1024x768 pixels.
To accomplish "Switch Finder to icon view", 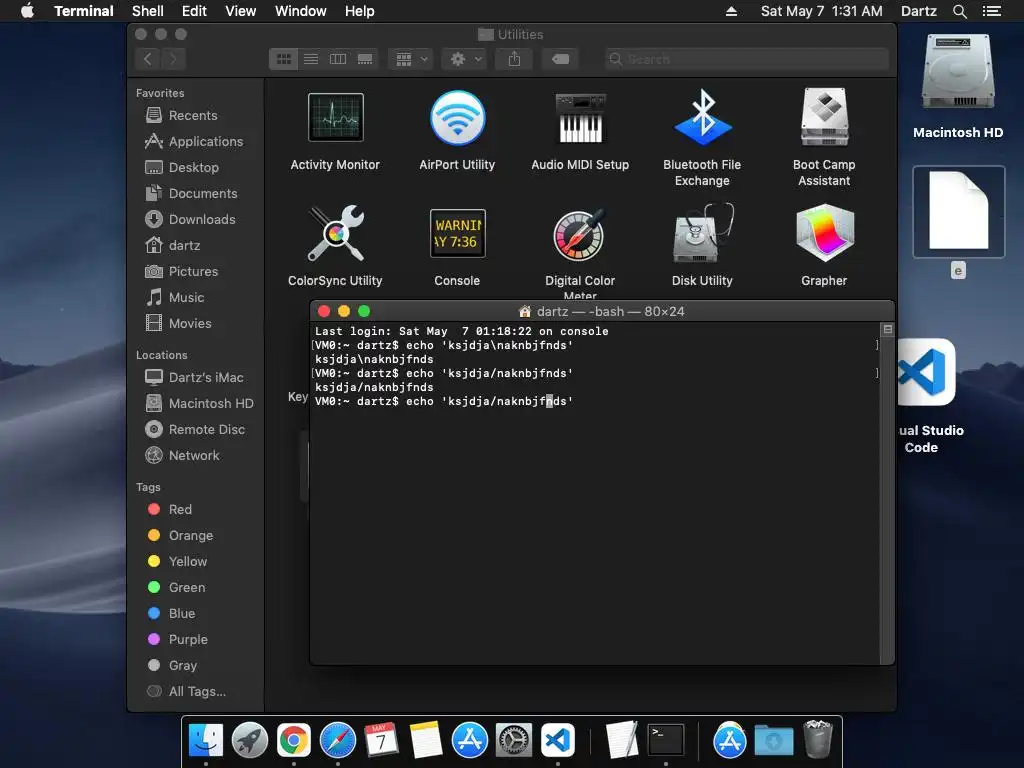I will [x=283, y=59].
